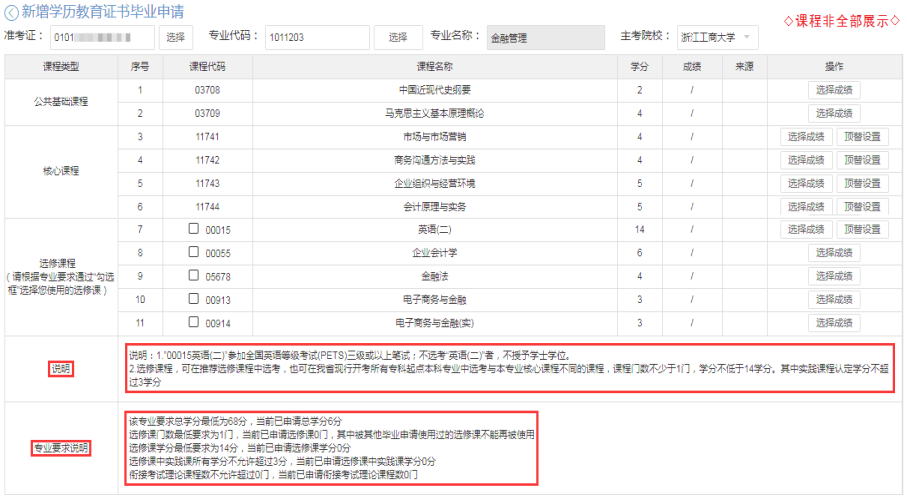The width and height of the screenshot is (907, 500).
Task: Click 选择 button next to 准考证 field
Action: click(175, 37)
